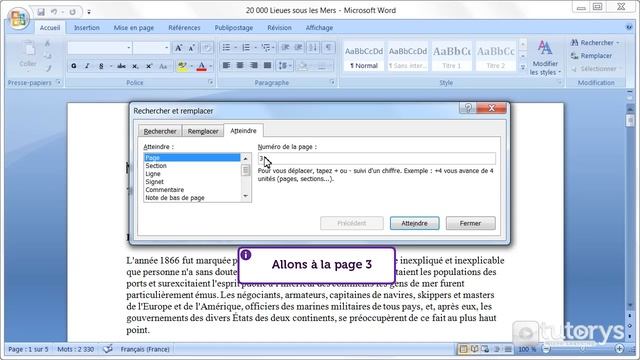
Task: Sort the paragraph with the A-Z icon
Action: coord(313,48)
